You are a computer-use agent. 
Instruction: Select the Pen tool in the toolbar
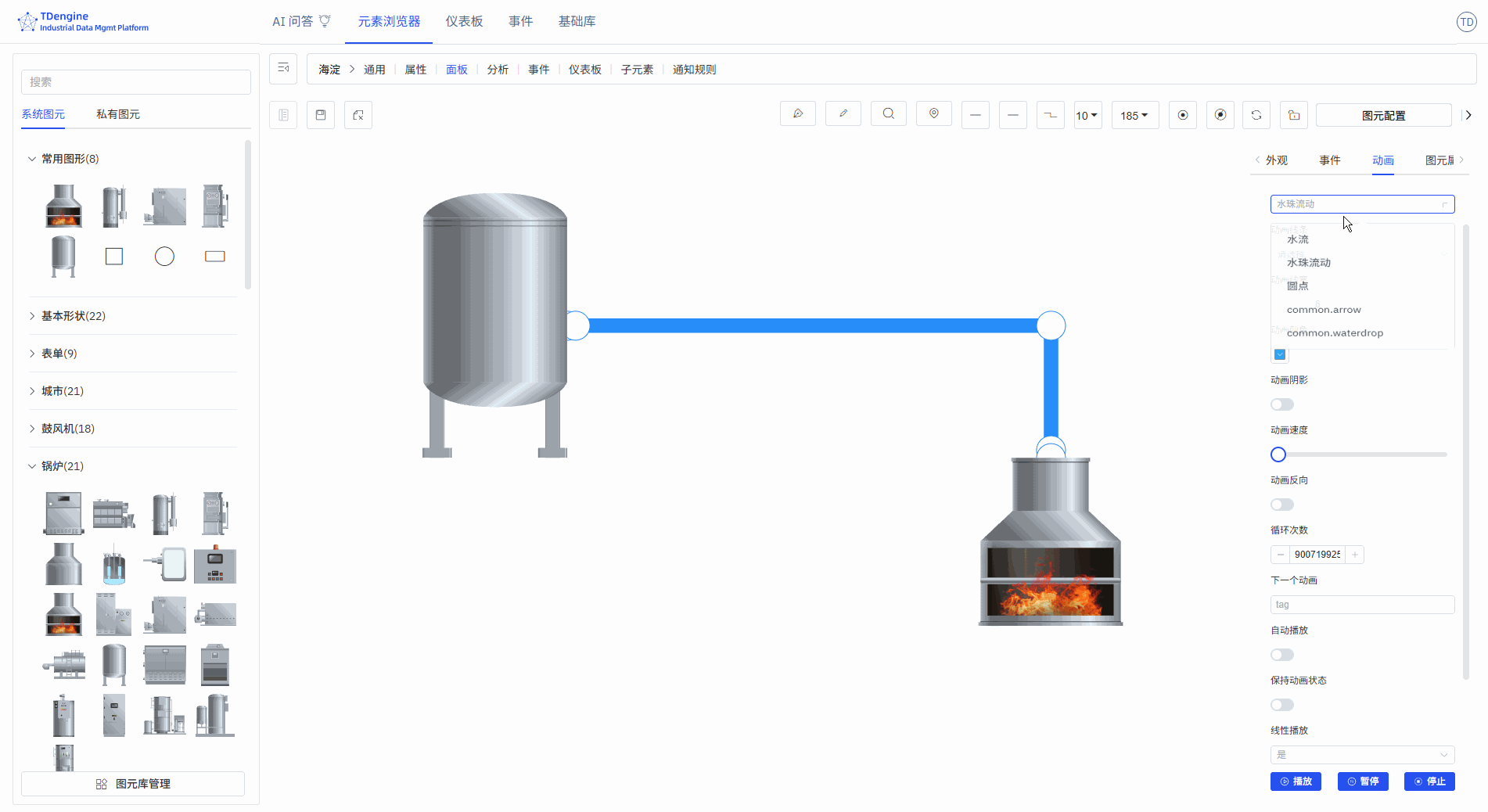(x=798, y=114)
